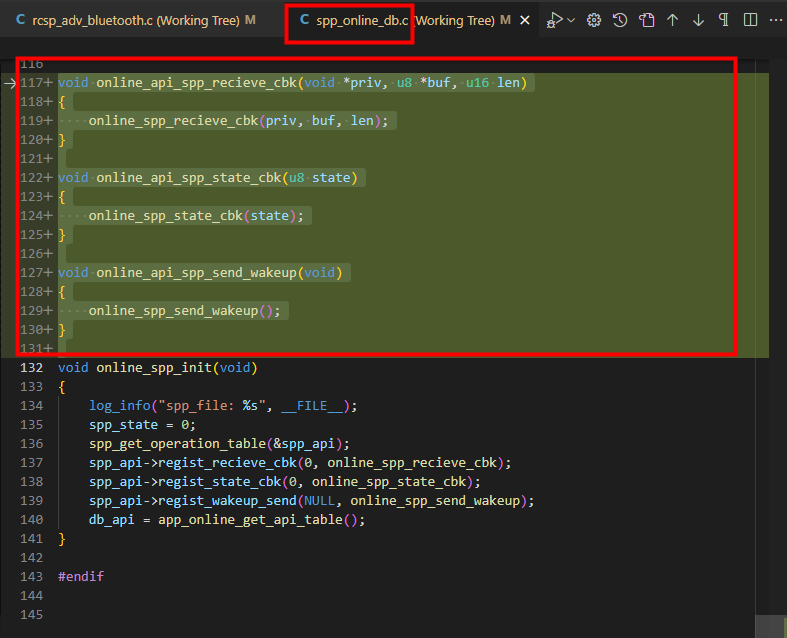The height and width of the screenshot is (638, 787).
Task: Click online_api_spp_send_wakeup function name on line 127
Action: [196, 273]
